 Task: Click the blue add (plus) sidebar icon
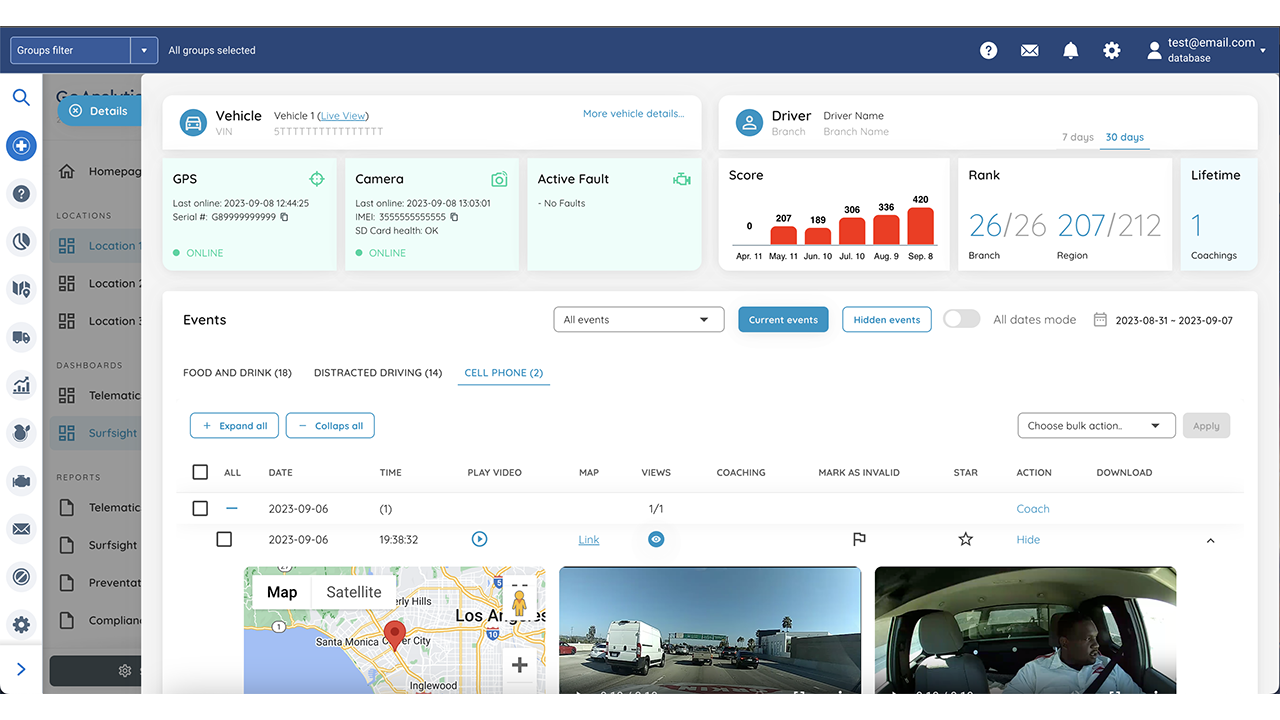(x=21, y=146)
